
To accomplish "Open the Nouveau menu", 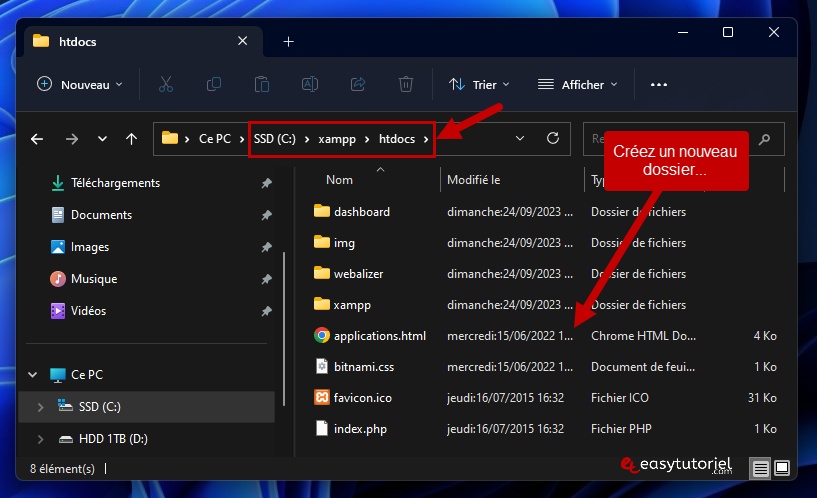I will (80, 84).
